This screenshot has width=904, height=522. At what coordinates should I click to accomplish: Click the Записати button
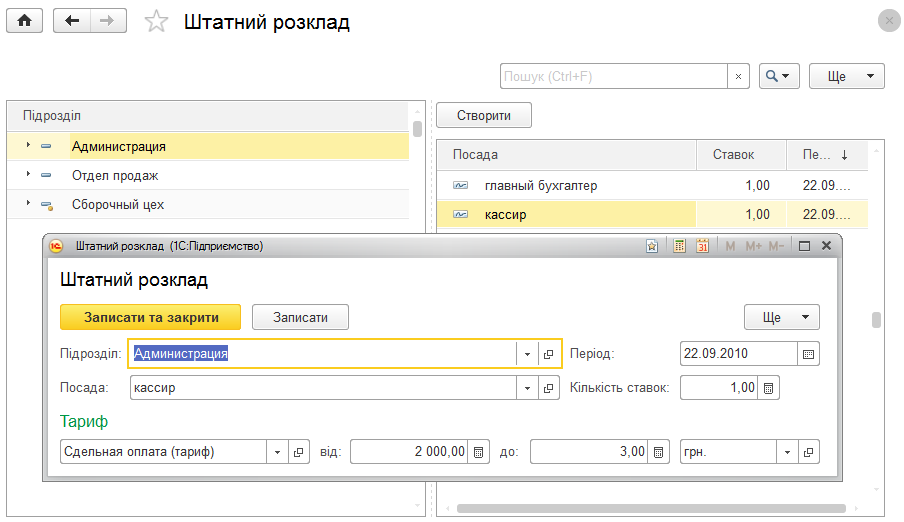pos(300,317)
